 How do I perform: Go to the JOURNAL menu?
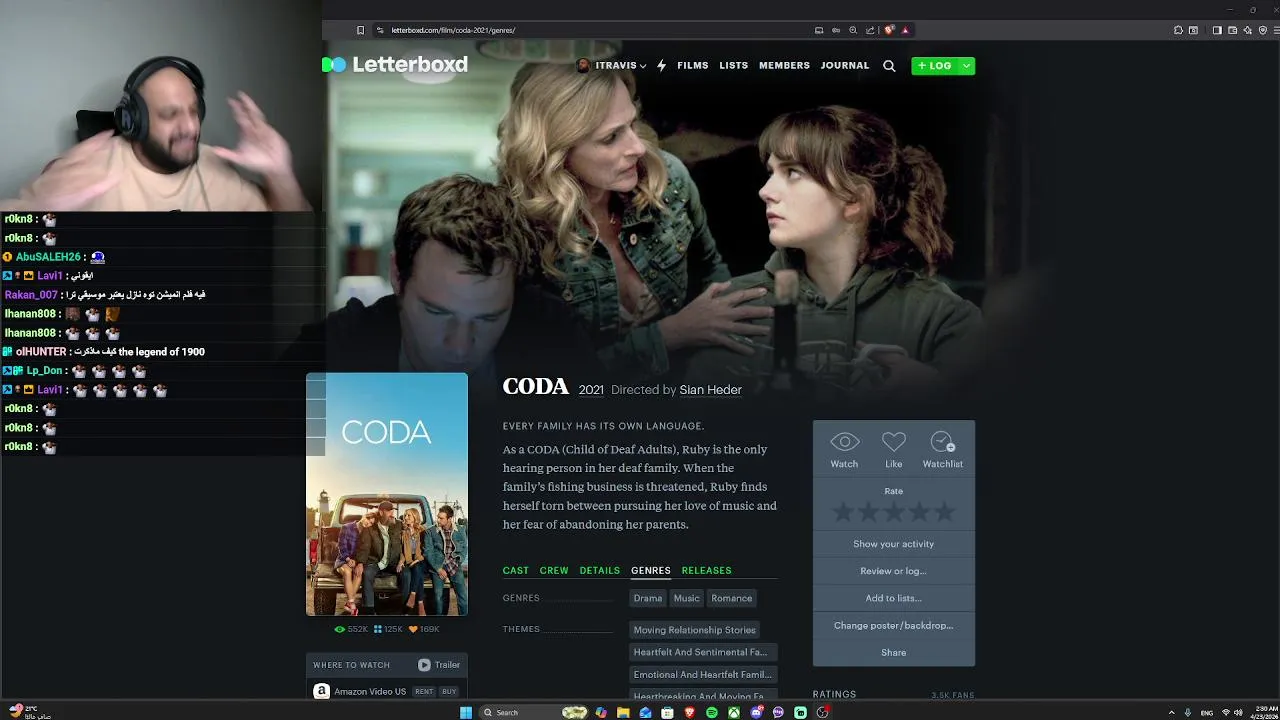845,65
